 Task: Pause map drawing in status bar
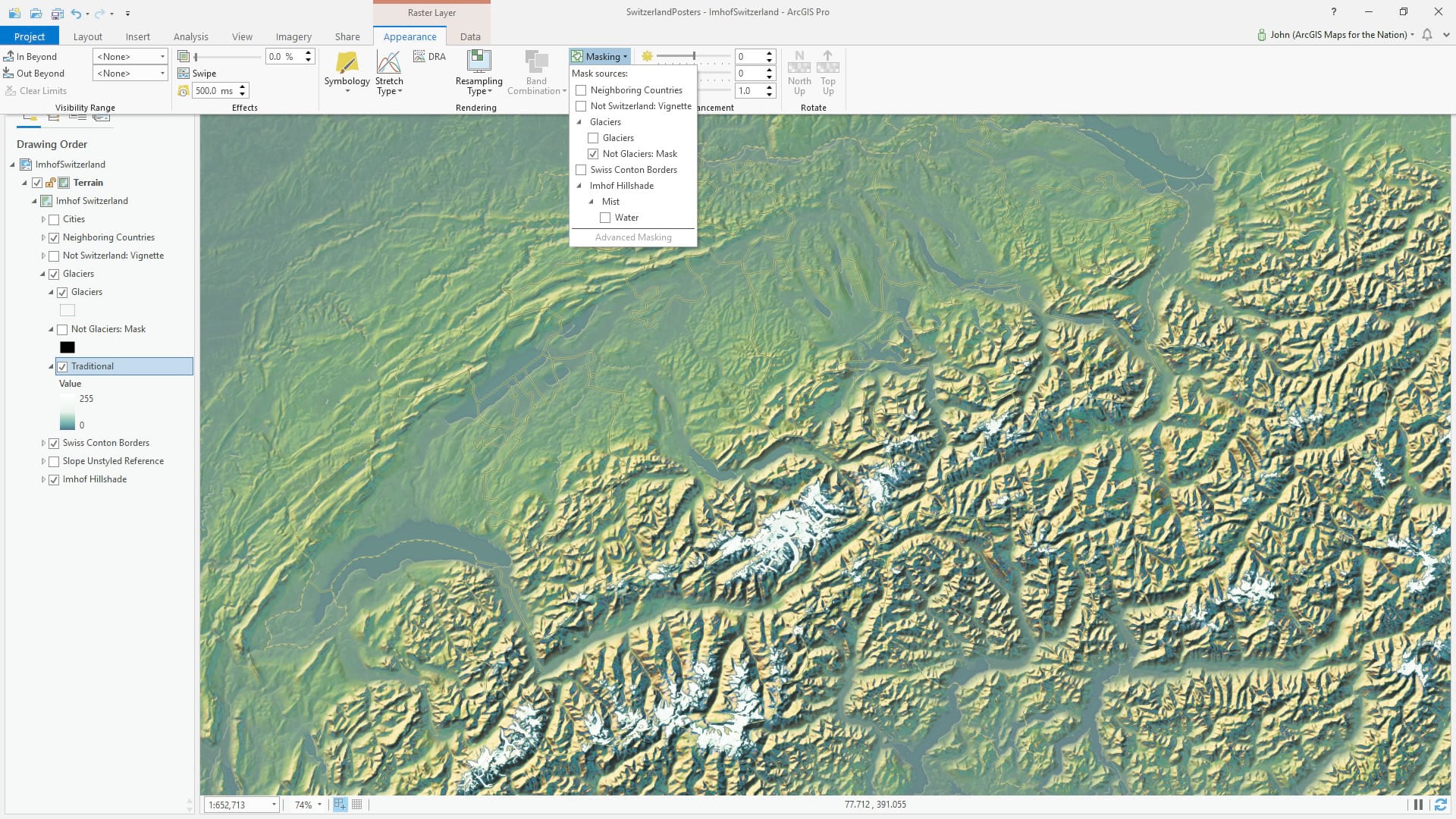[1417, 805]
